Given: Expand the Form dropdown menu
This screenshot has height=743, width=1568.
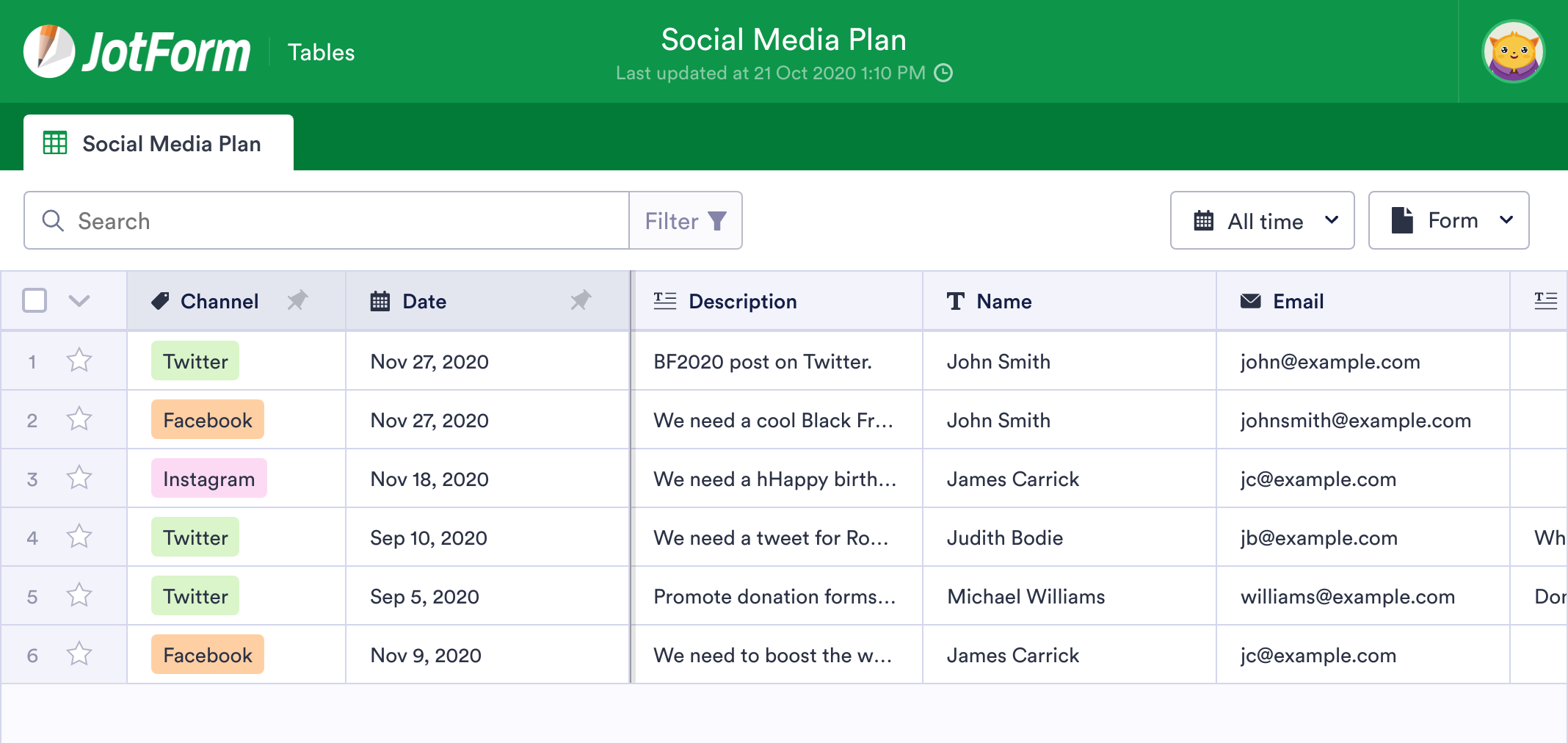Looking at the screenshot, I should point(1448,220).
